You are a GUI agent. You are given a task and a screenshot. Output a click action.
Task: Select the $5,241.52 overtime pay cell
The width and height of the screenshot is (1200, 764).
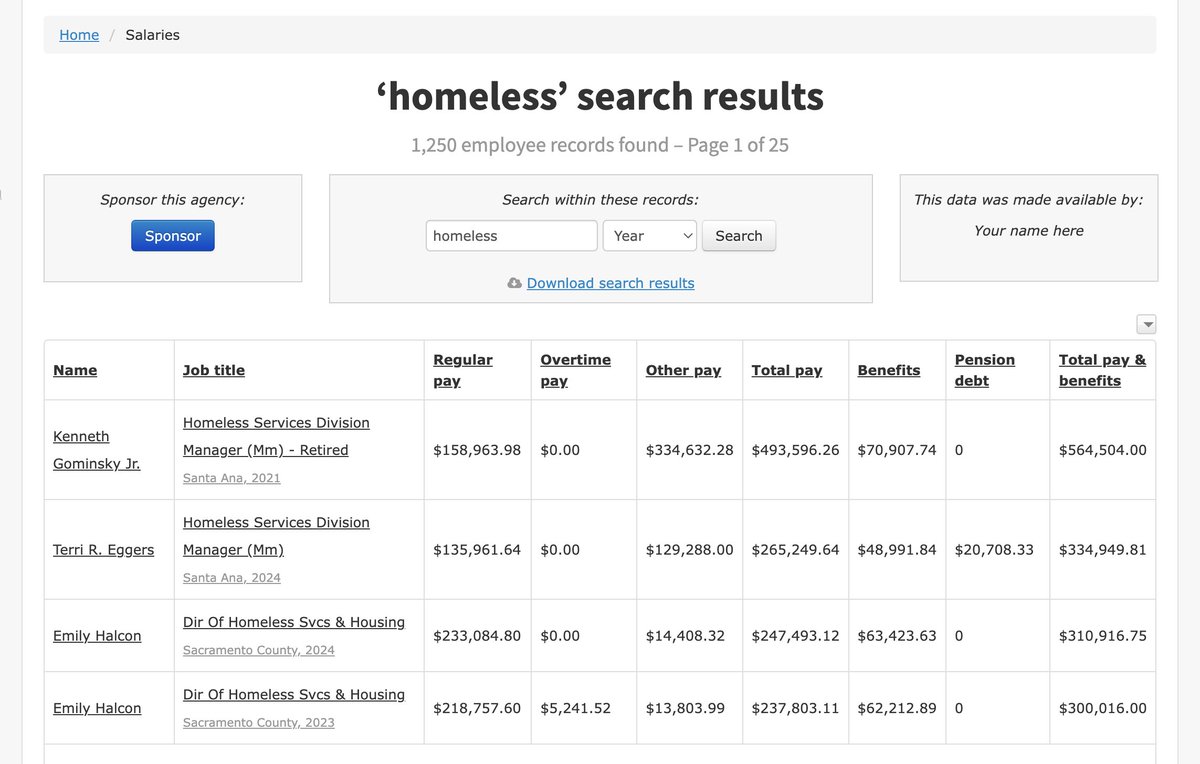tap(575, 708)
